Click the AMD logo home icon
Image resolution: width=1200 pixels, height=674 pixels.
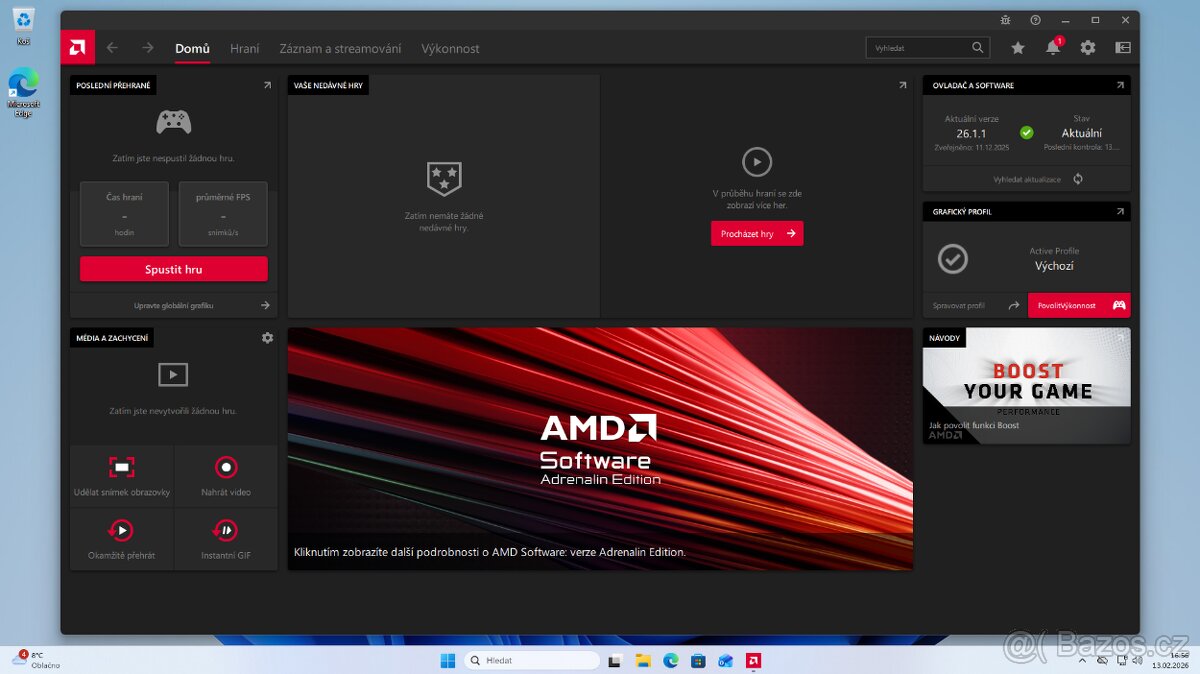tap(78, 47)
